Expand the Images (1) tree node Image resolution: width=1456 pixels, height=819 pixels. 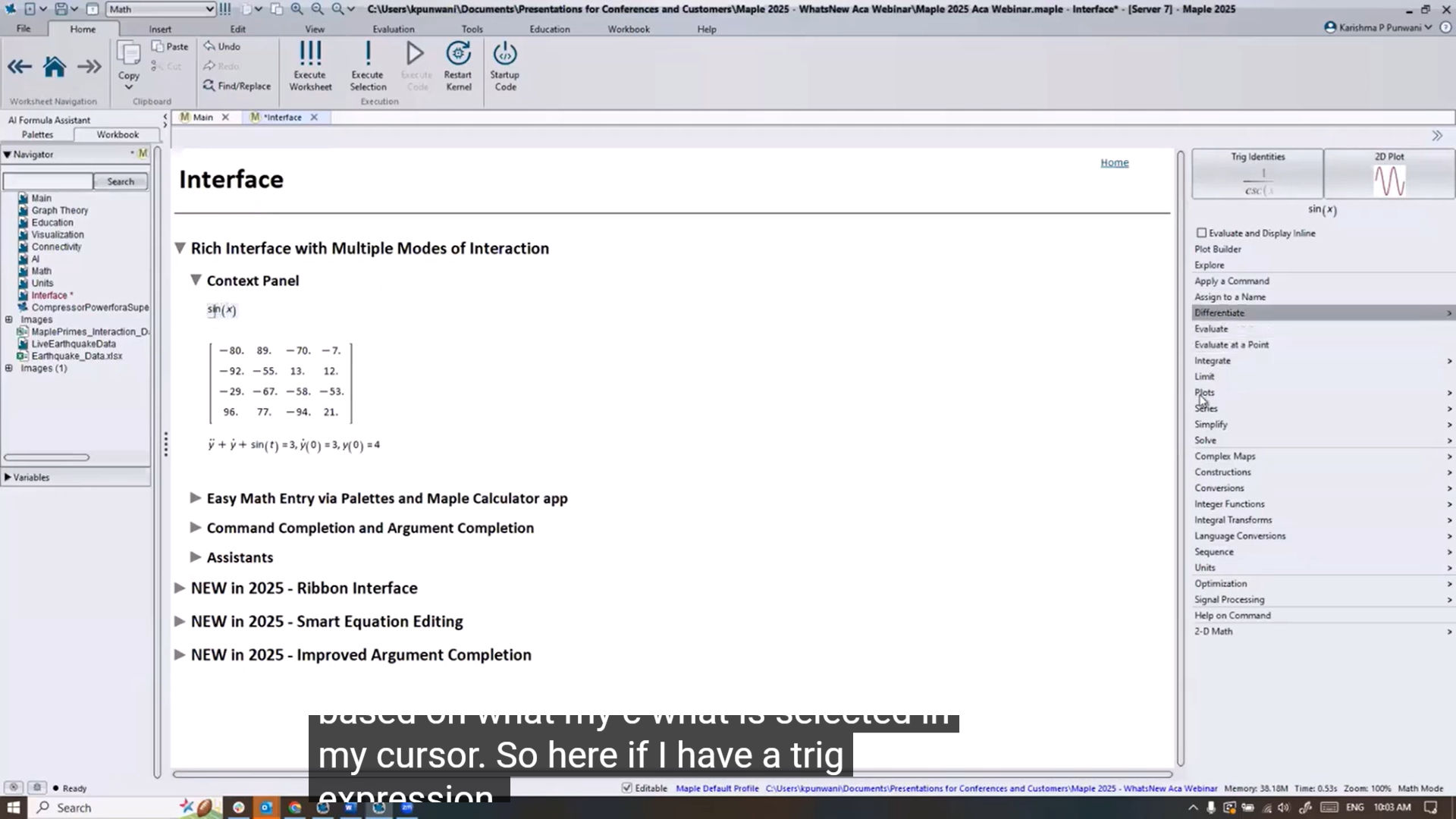[x=9, y=369]
